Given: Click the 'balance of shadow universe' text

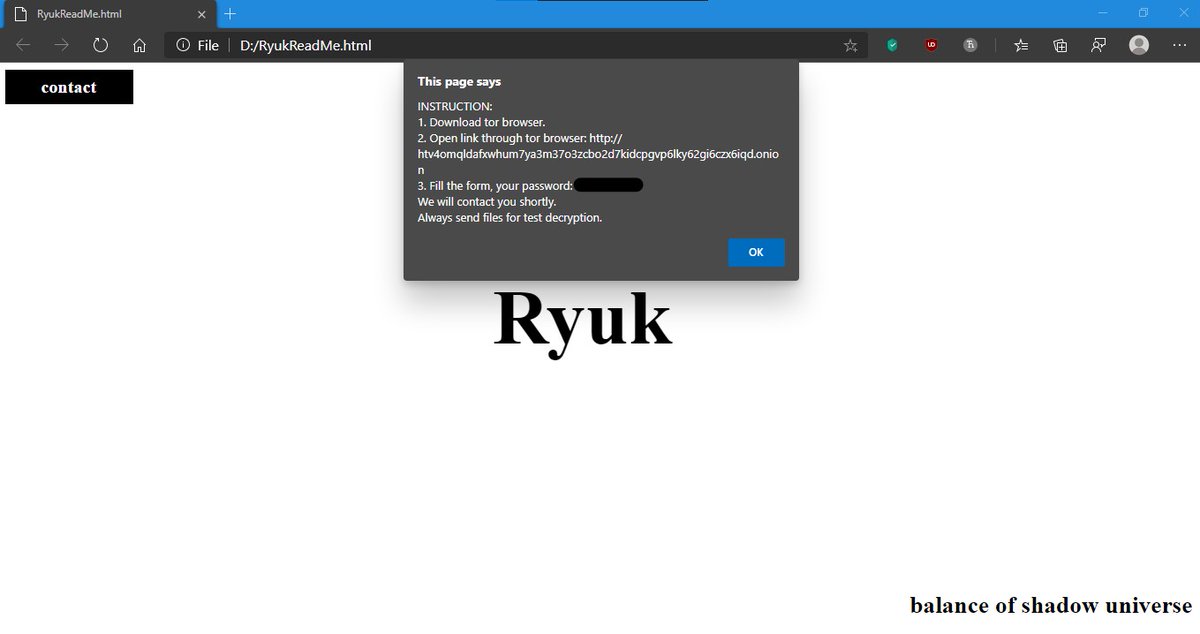Looking at the screenshot, I should tap(1051, 605).
